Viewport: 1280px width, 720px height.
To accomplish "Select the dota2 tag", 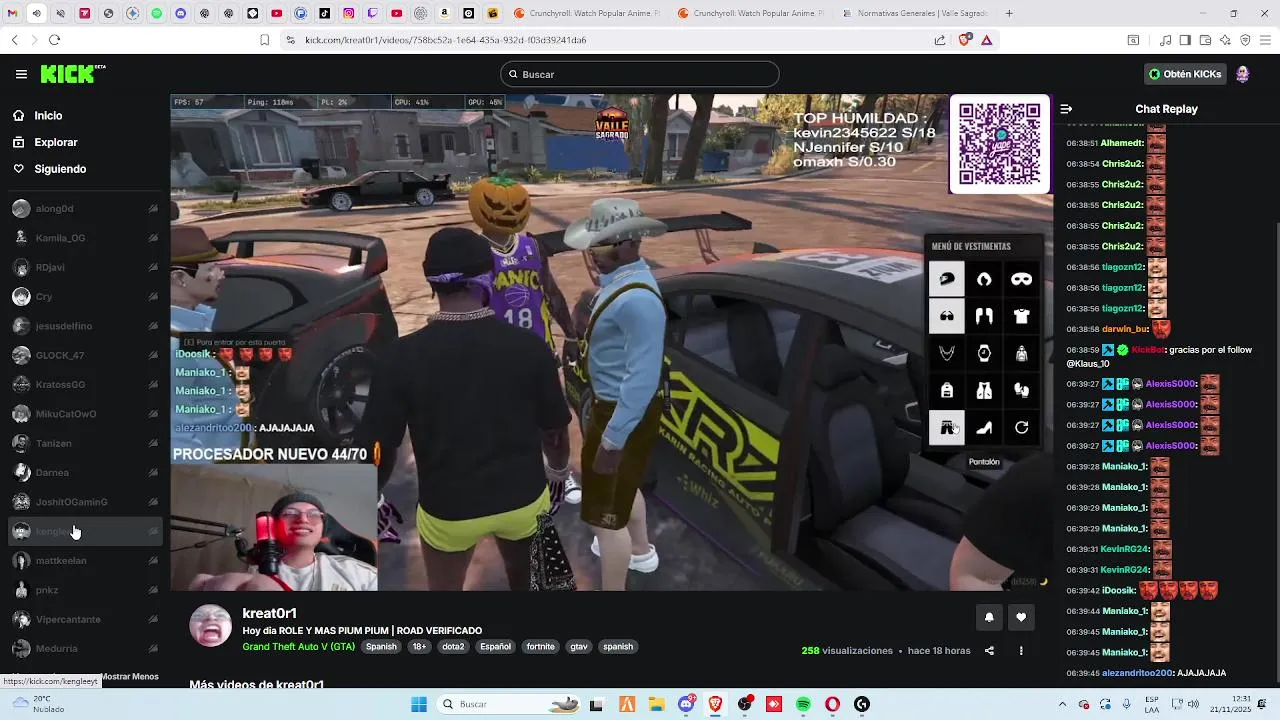I will point(453,647).
